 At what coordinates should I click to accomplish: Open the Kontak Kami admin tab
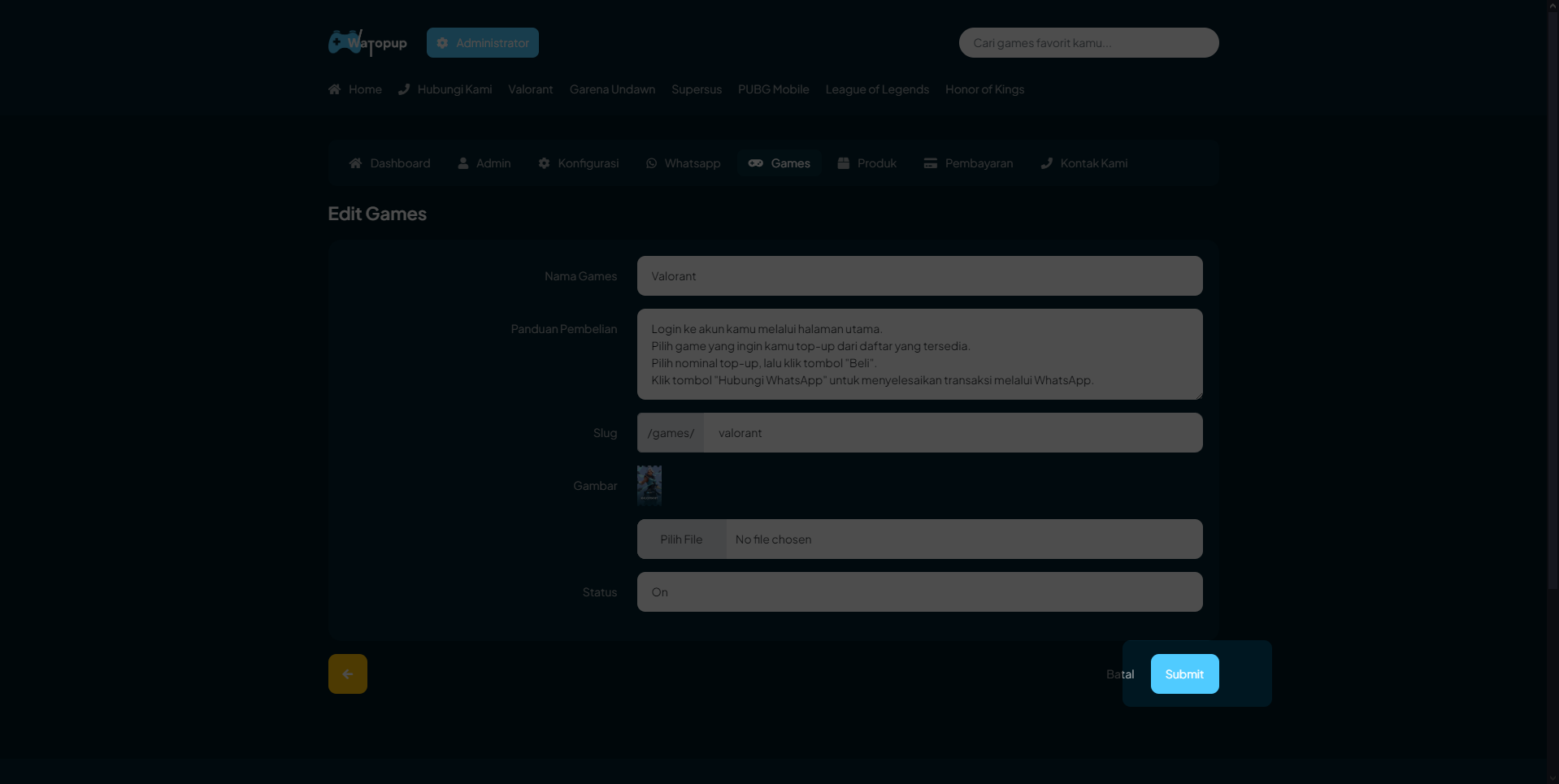pos(1084,163)
